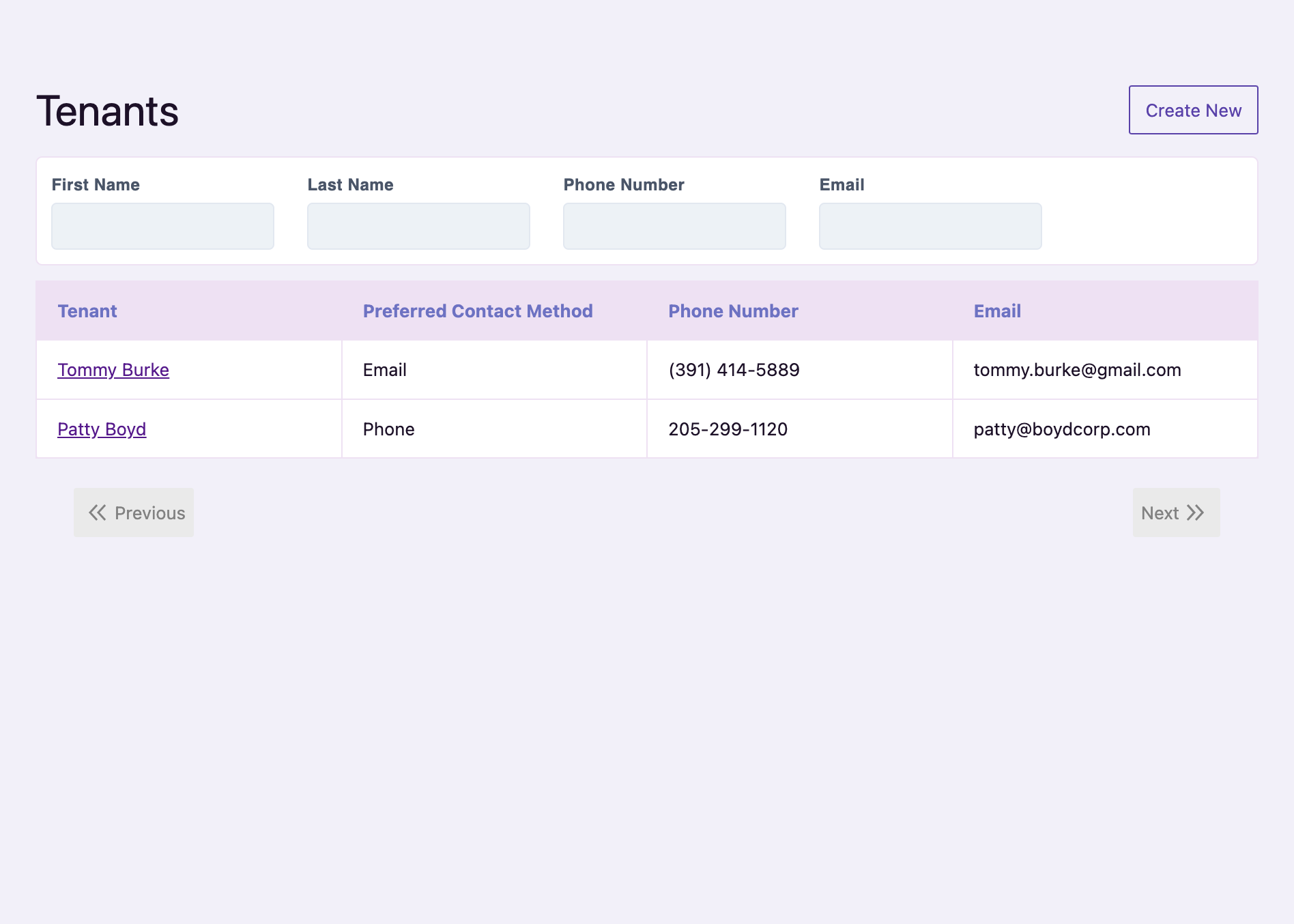The image size is (1294, 924).
Task: Open Tommy Burke's tenant details
Action: 113,370
